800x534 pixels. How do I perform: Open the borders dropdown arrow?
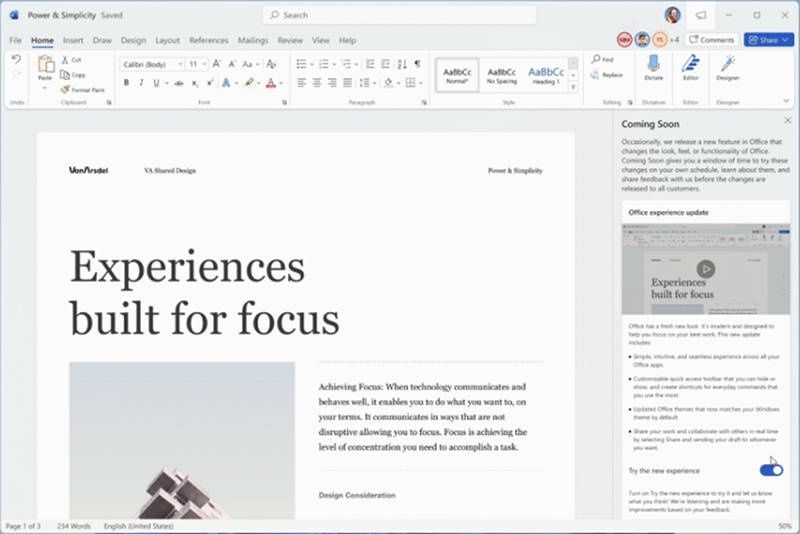(x=421, y=83)
